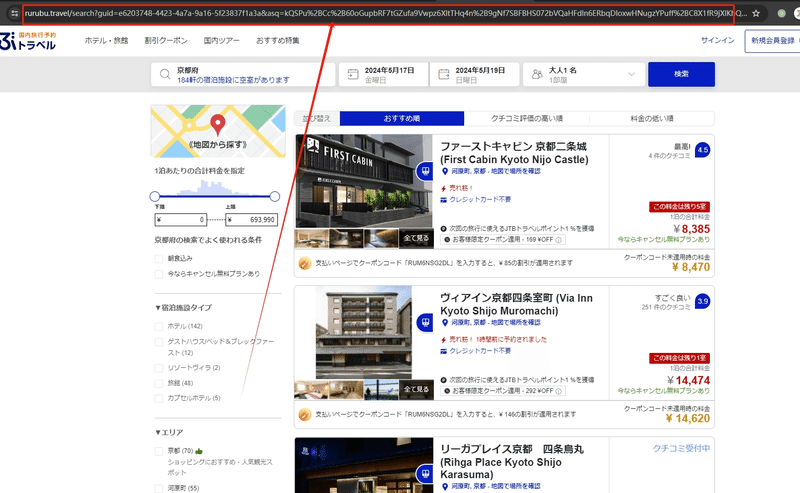This screenshot has height=493, width=800.
Task: Open 割引クーポン menu
Action: [x=166, y=40]
